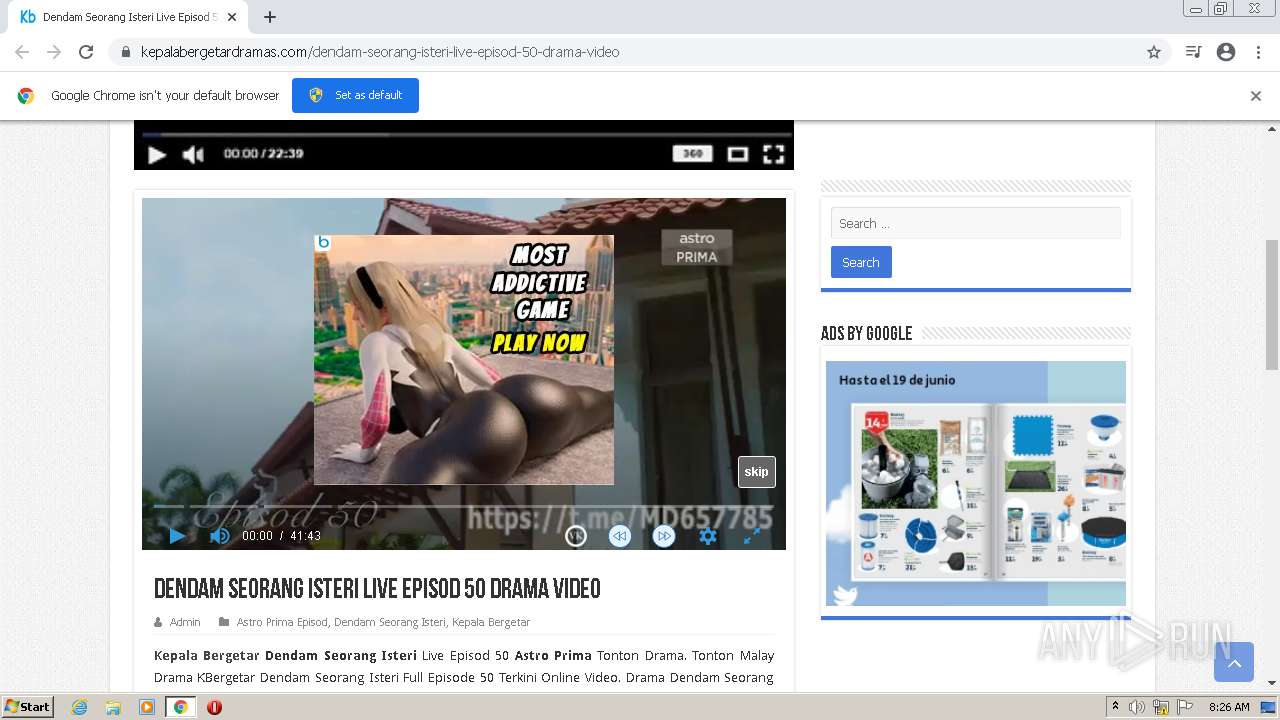Open the catalog advertisement under Ads by Google
Viewport: 1280px width, 720px height.
click(976, 483)
